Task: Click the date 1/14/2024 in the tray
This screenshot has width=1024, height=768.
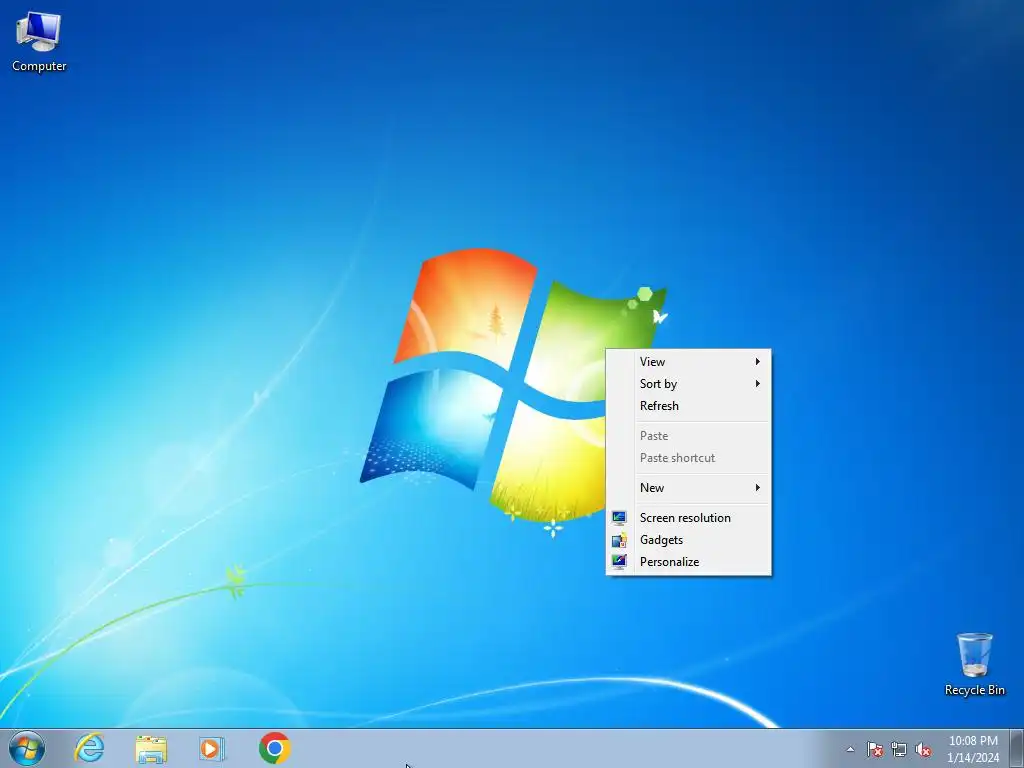Action: pyautogui.click(x=973, y=758)
